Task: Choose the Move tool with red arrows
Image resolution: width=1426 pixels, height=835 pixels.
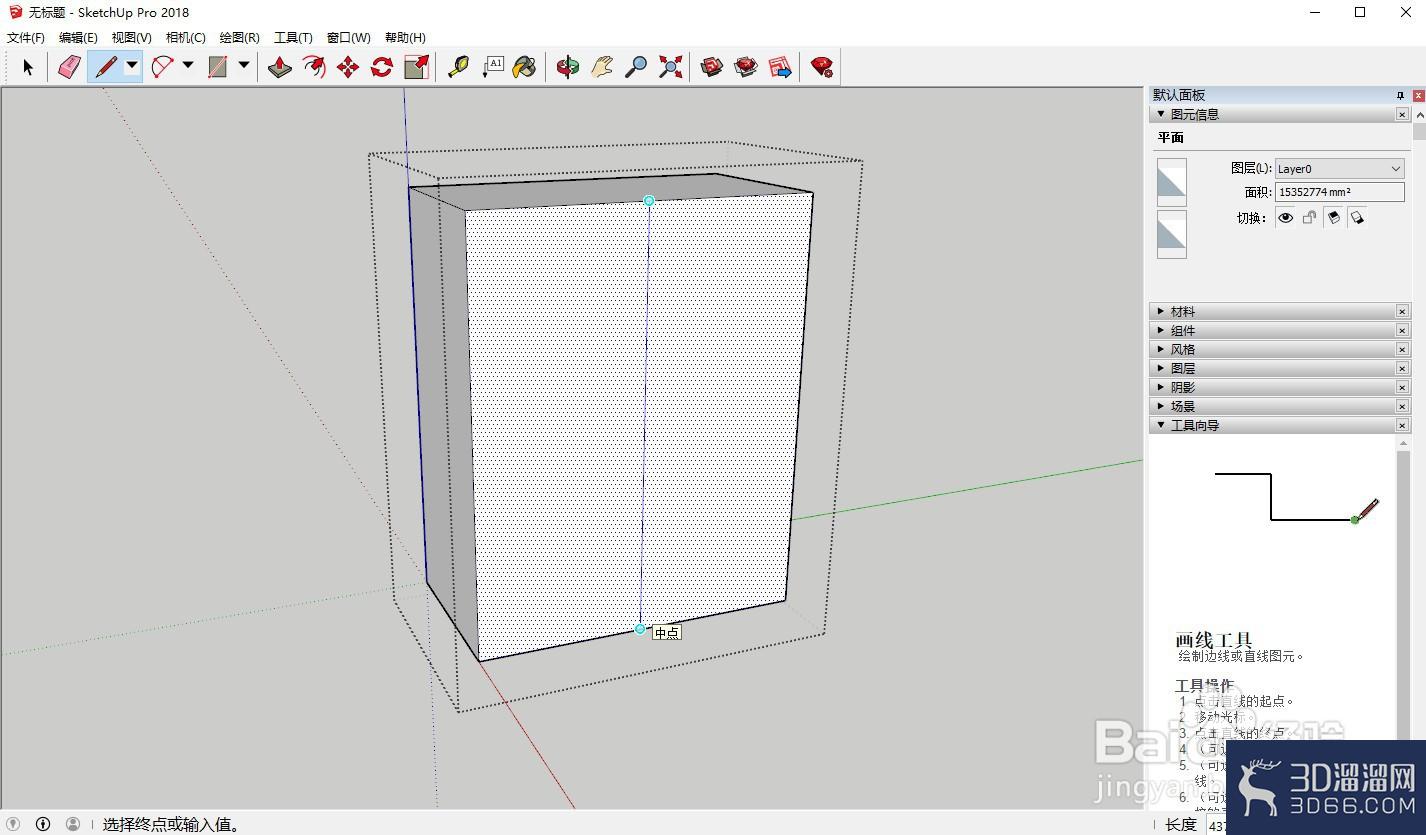Action: pyautogui.click(x=348, y=67)
